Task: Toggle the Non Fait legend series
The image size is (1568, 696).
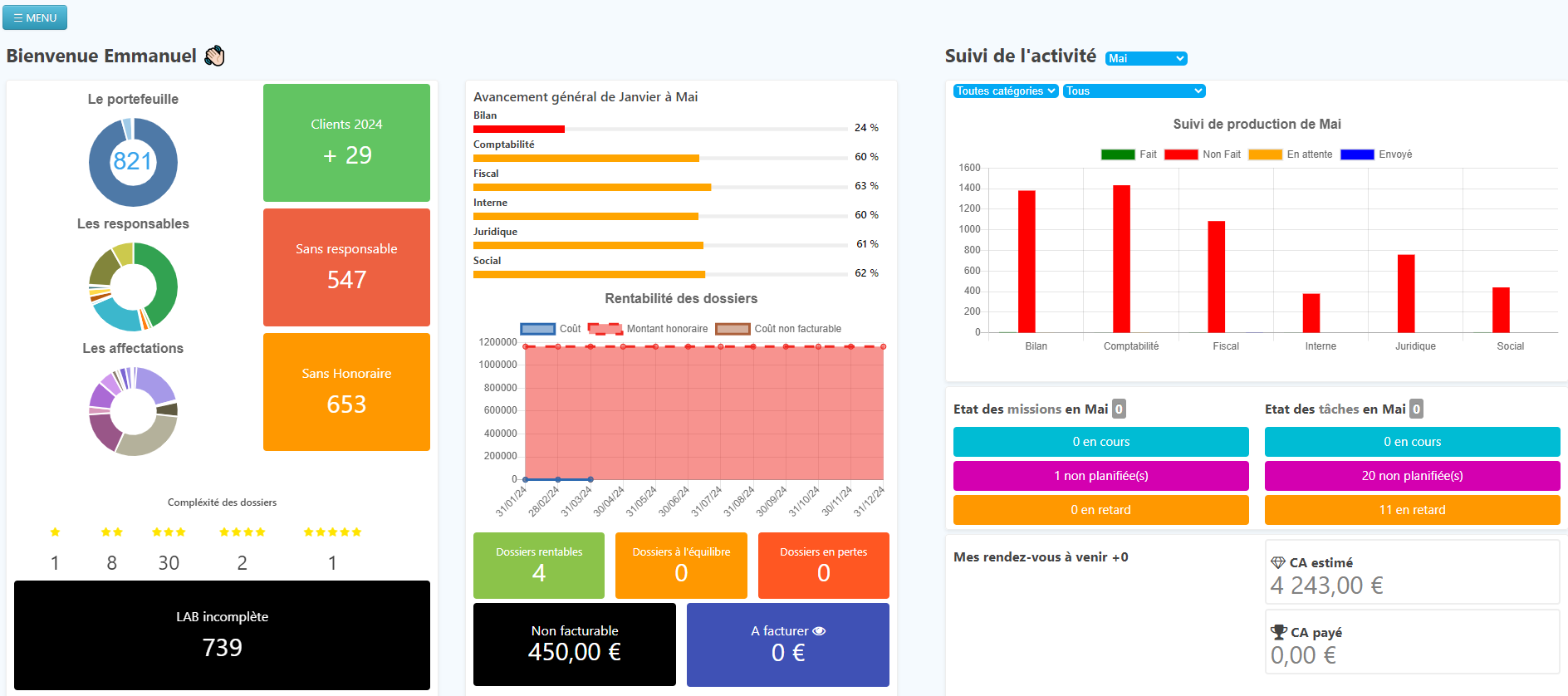Action: click(1202, 154)
